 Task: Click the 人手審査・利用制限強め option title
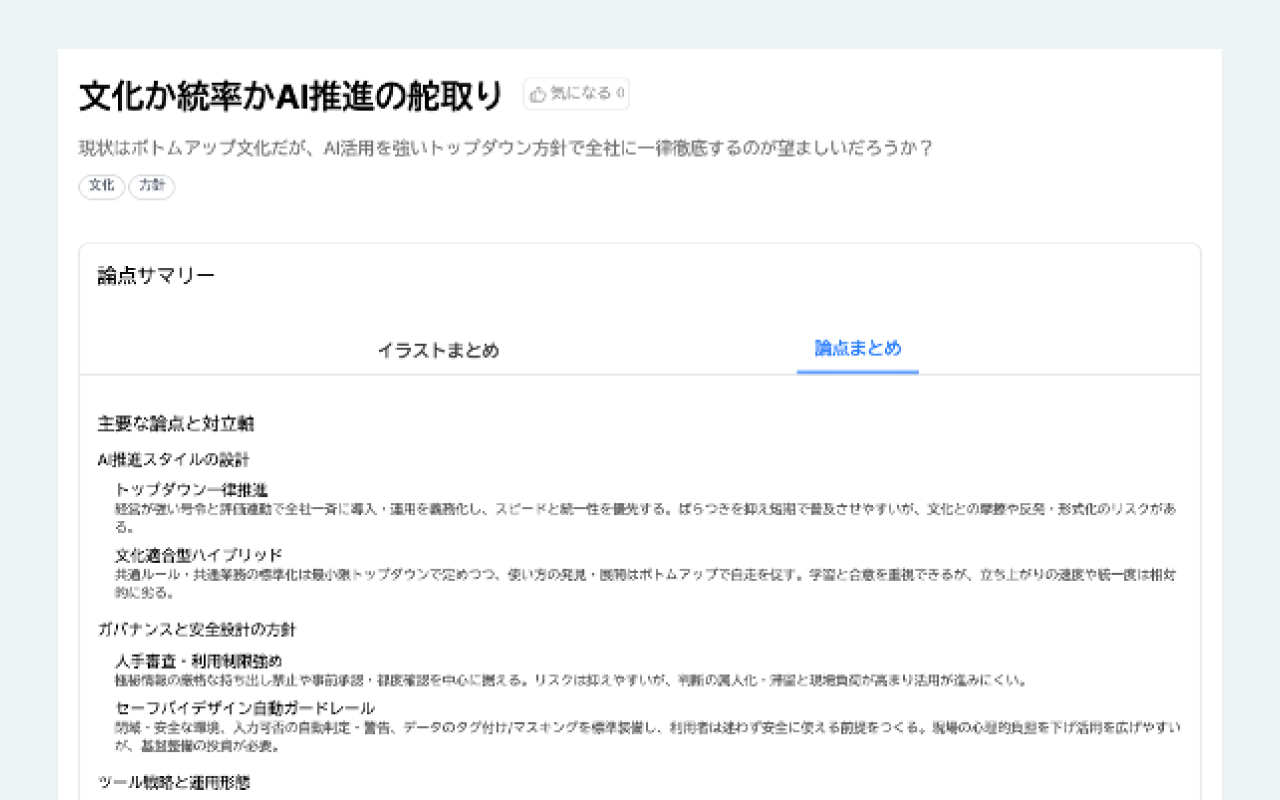pyautogui.click(x=199, y=661)
